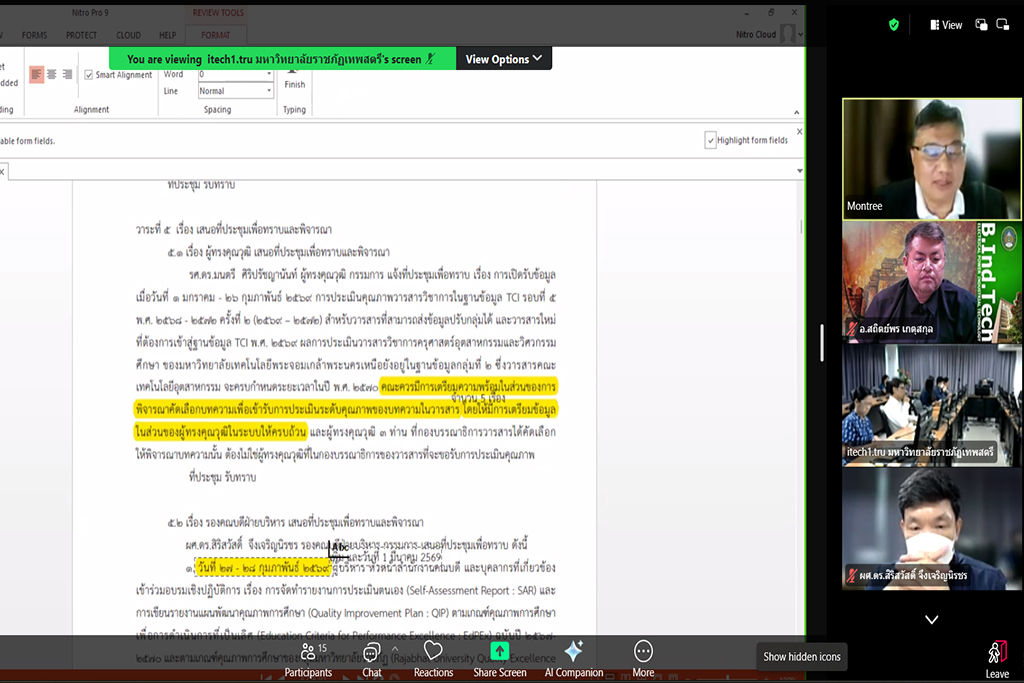Toggle the Highlight form fields checkbox
Image resolution: width=1024 pixels, height=683 pixels.
click(711, 141)
